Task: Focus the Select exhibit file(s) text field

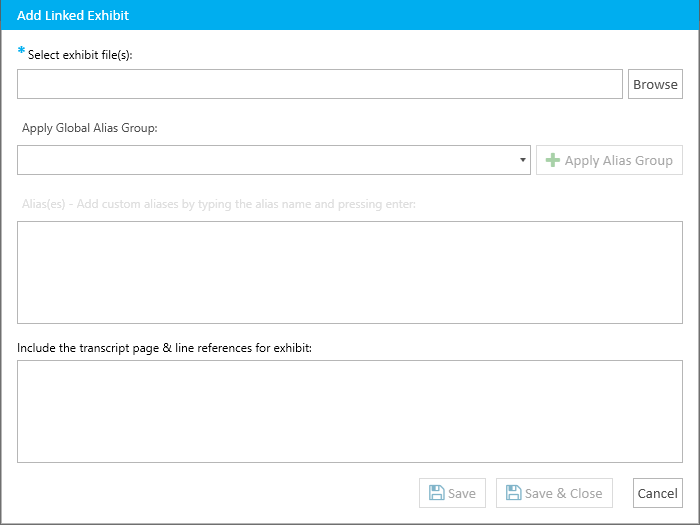Action: (x=320, y=84)
